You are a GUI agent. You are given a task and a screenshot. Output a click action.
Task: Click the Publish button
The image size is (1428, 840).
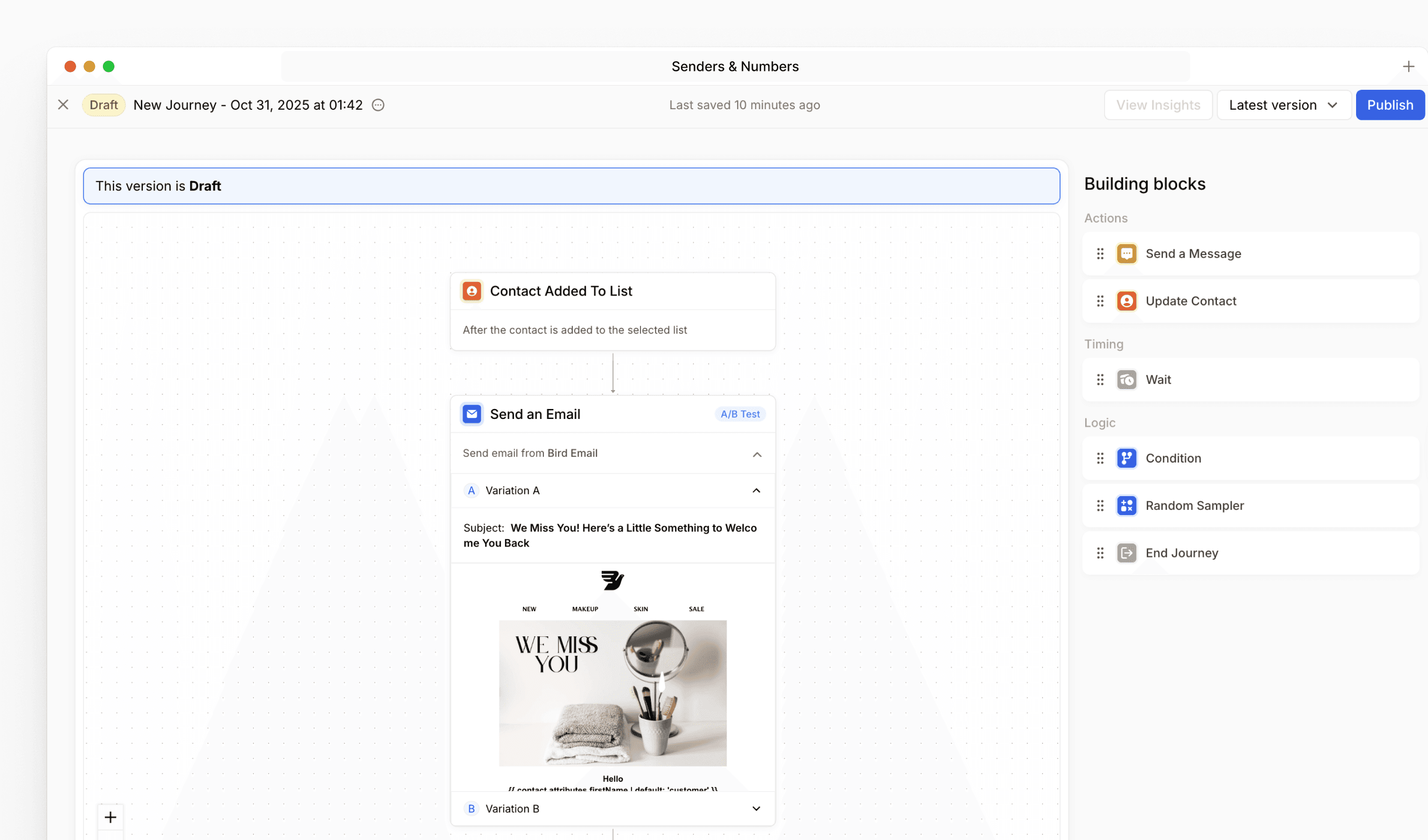click(1390, 105)
